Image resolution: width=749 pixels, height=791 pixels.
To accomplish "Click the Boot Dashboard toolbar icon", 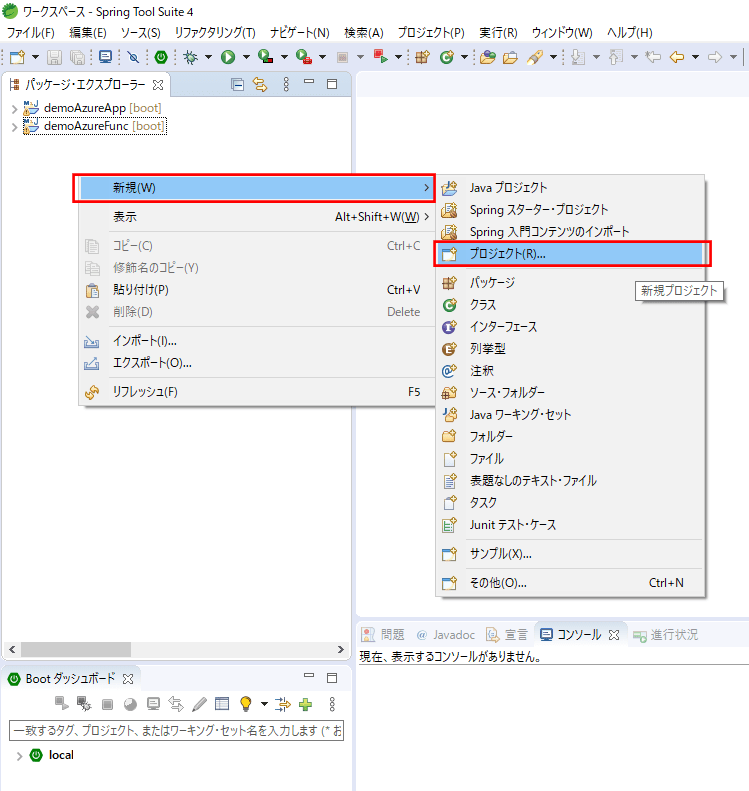I will coord(160,57).
